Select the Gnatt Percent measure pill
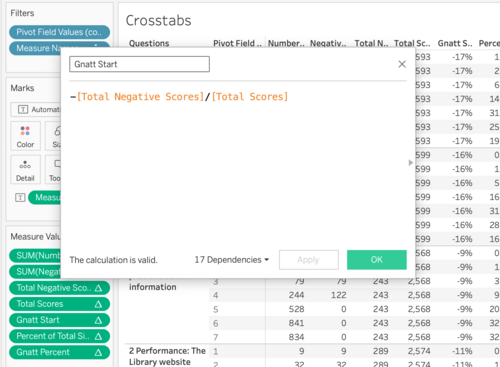This screenshot has width=500, height=367. point(59,352)
